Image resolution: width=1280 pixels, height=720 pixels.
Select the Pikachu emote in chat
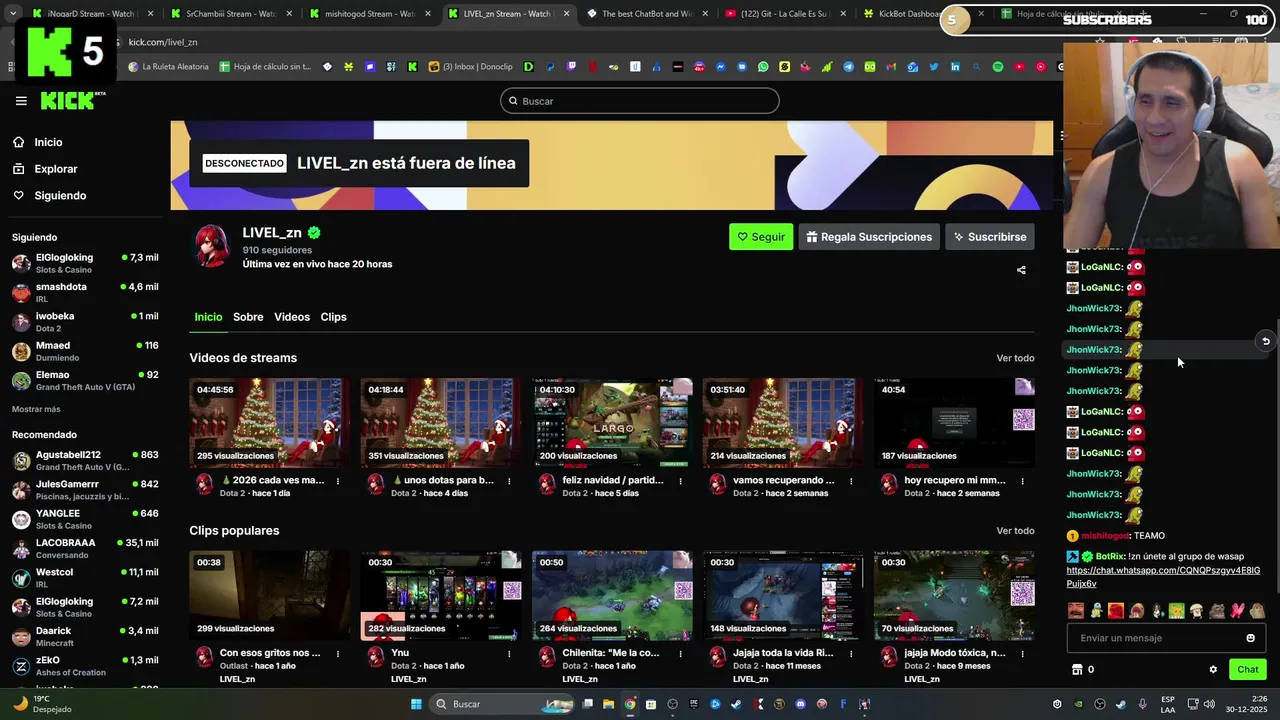pos(1177,611)
